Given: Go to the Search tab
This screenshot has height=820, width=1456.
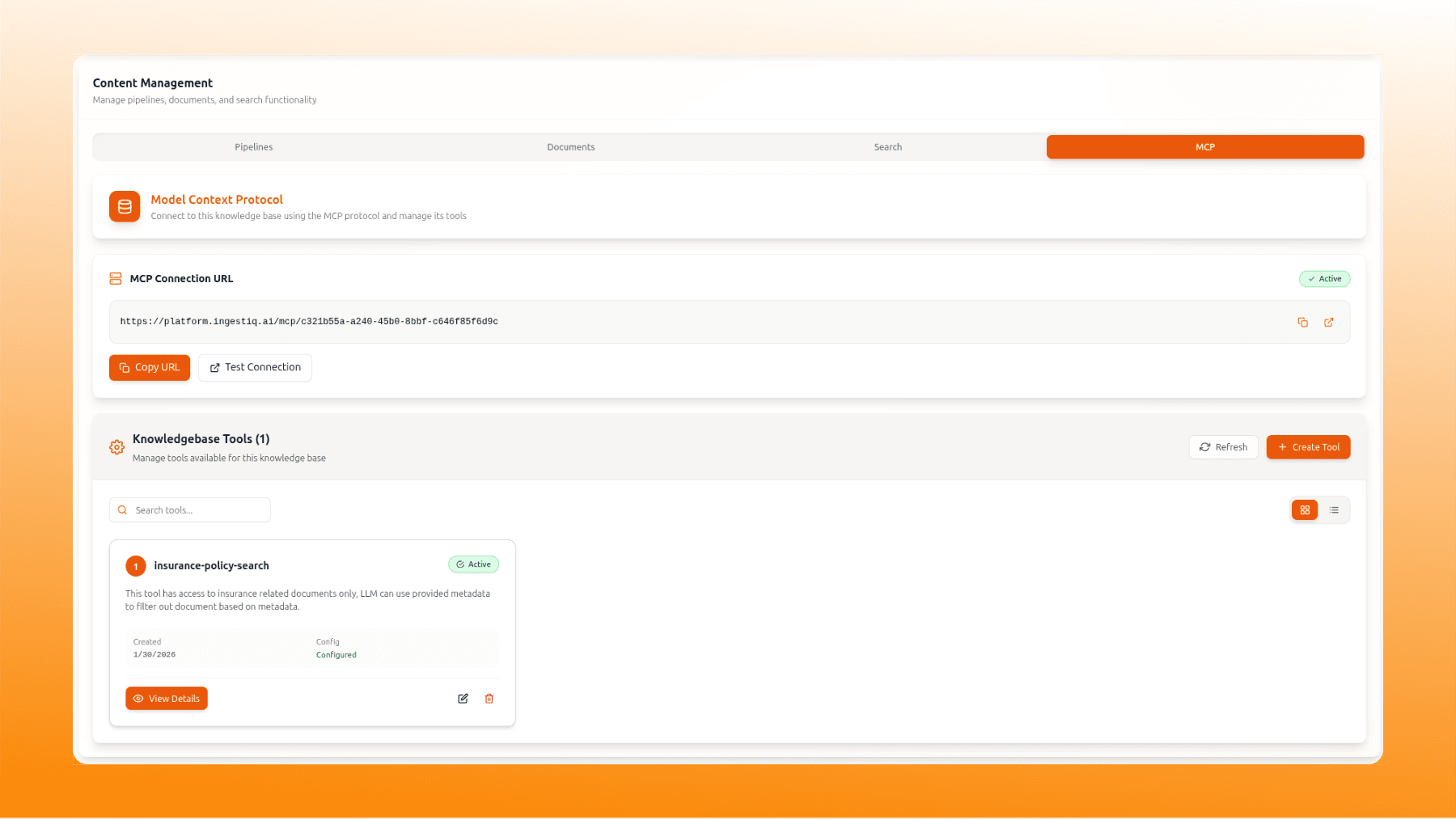Looking at the screenshot, I should click(x=887, y=147).
